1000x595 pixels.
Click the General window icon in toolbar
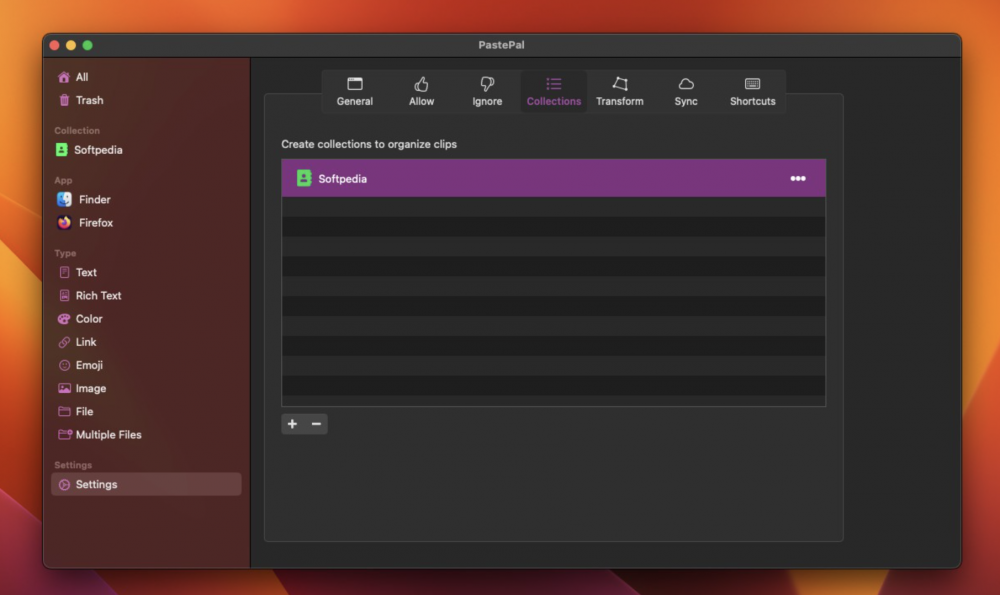point(355,84)
